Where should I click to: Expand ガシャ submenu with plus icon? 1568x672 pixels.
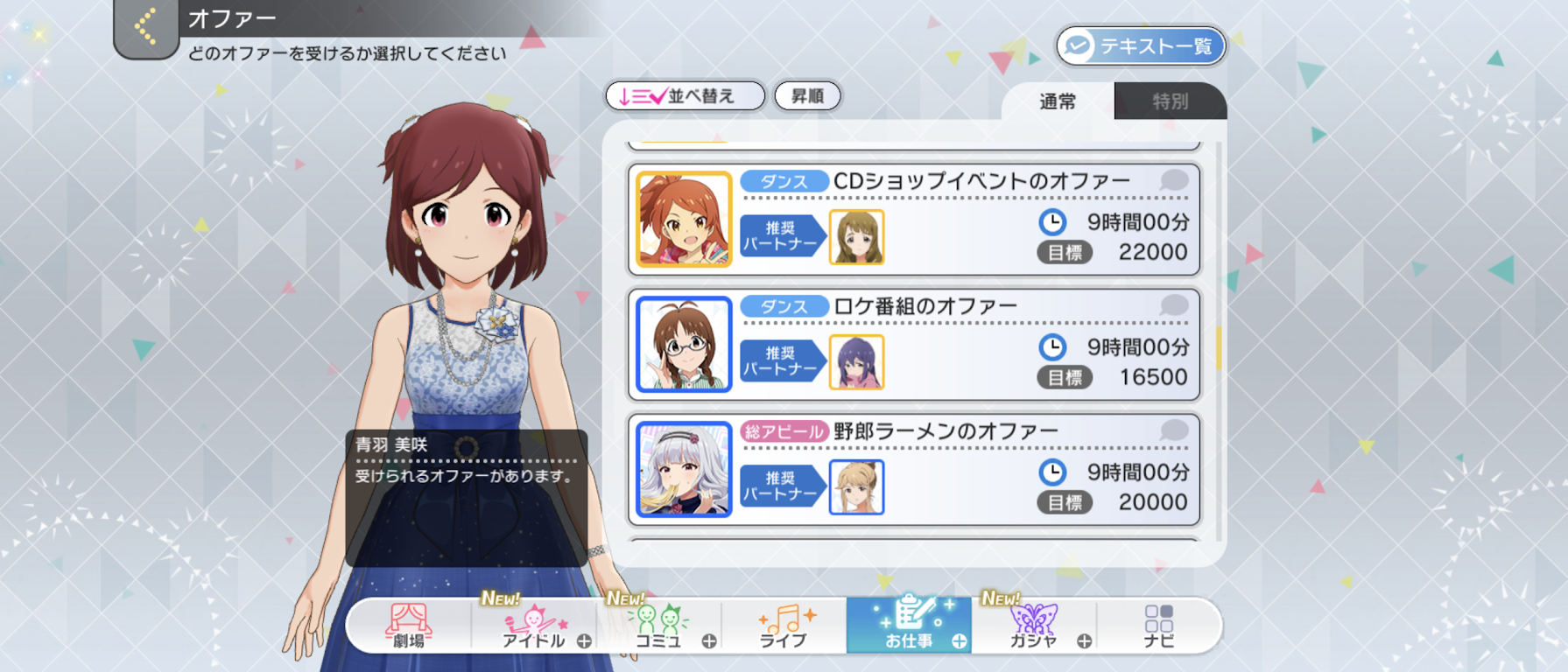point(1084,641)
